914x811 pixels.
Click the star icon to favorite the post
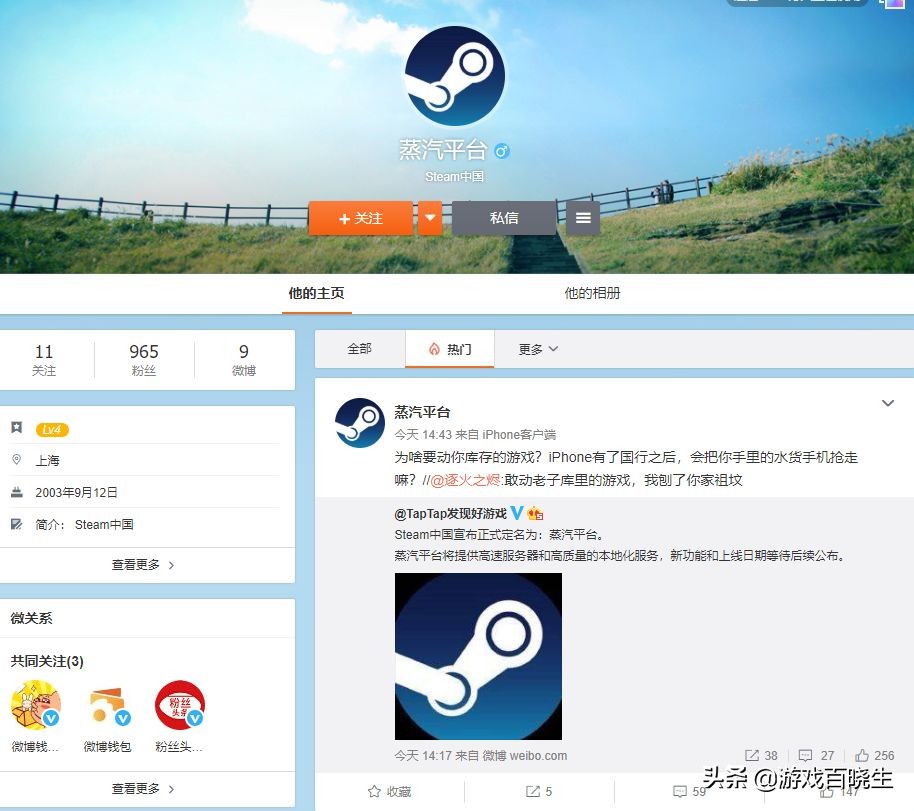coord(372,791)
